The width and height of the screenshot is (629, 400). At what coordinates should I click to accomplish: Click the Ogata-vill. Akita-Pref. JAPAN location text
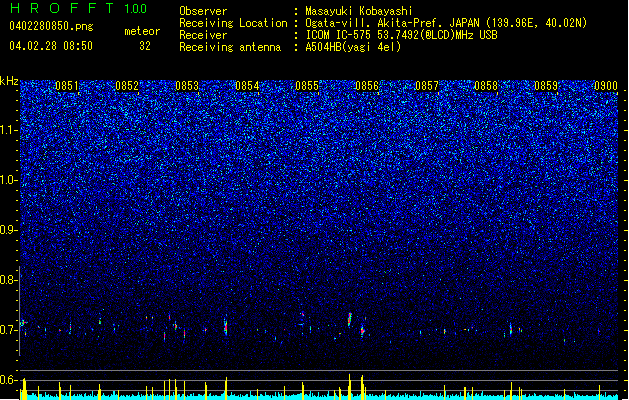(x=446, y=23)
